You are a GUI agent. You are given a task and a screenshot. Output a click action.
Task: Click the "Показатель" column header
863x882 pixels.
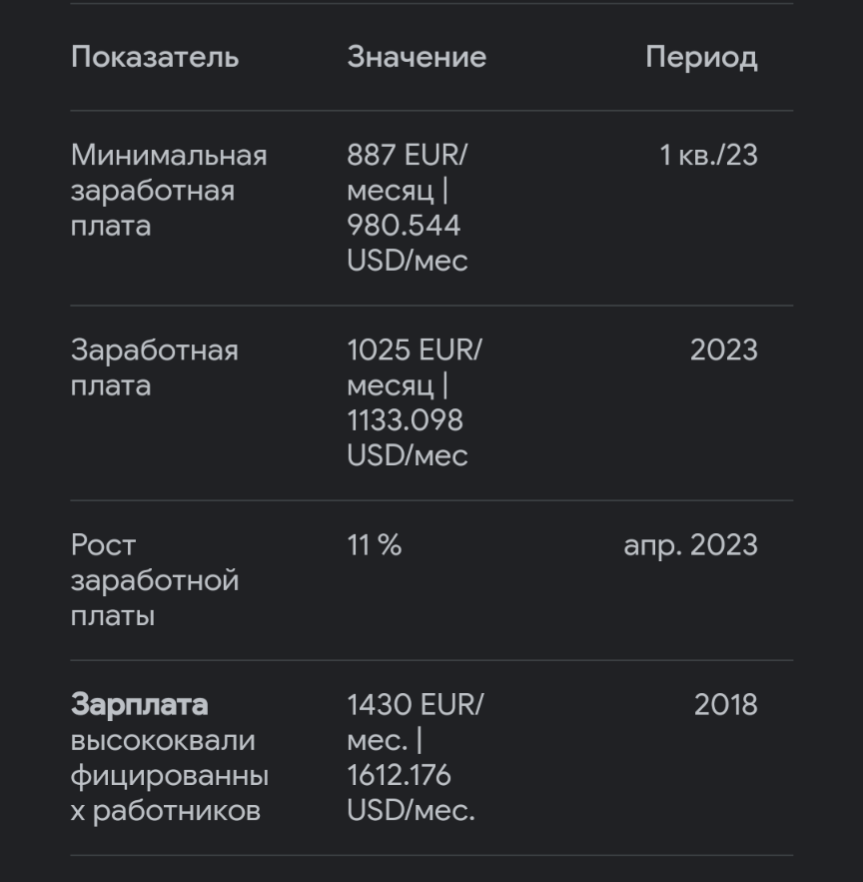pyautogui.click(x=155, y=57)
